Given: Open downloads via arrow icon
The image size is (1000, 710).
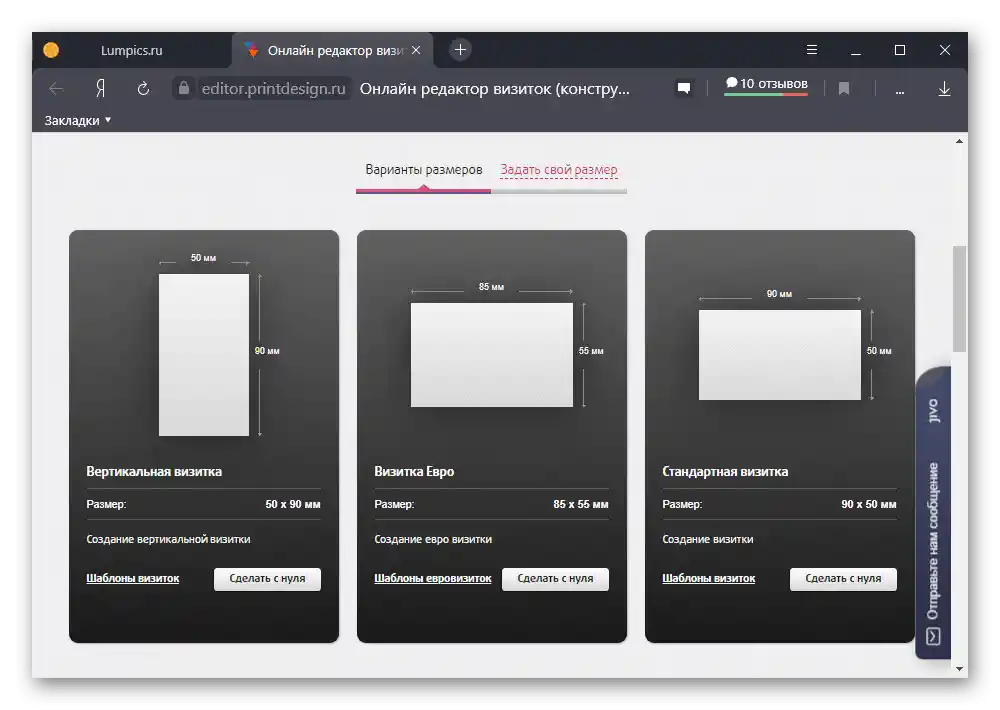Looking at the screenshot, I should [945, 89].
